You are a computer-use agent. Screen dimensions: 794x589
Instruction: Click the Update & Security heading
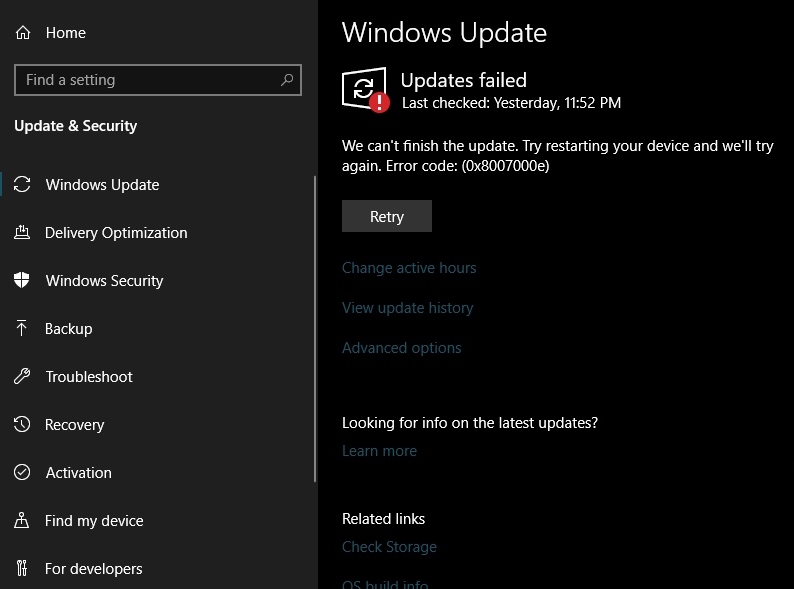pos(75,126)
